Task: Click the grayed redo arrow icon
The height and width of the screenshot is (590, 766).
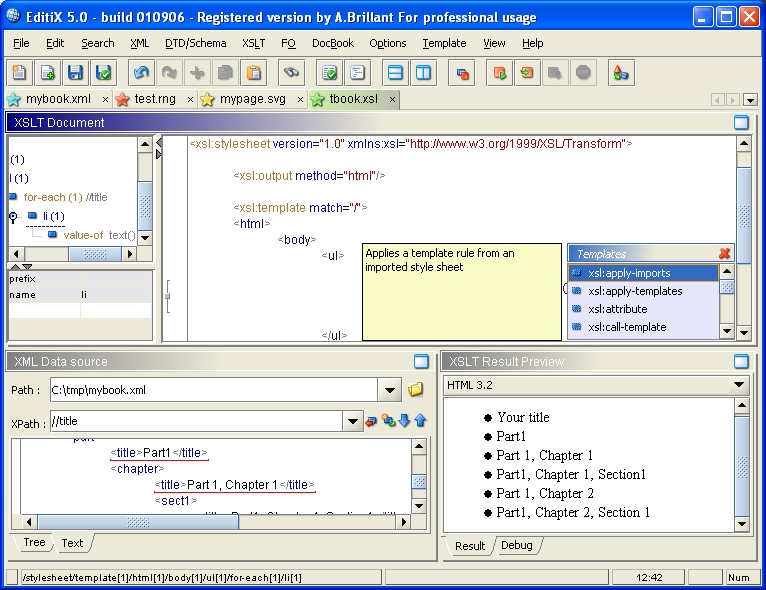Action: [x=169, y=73]
